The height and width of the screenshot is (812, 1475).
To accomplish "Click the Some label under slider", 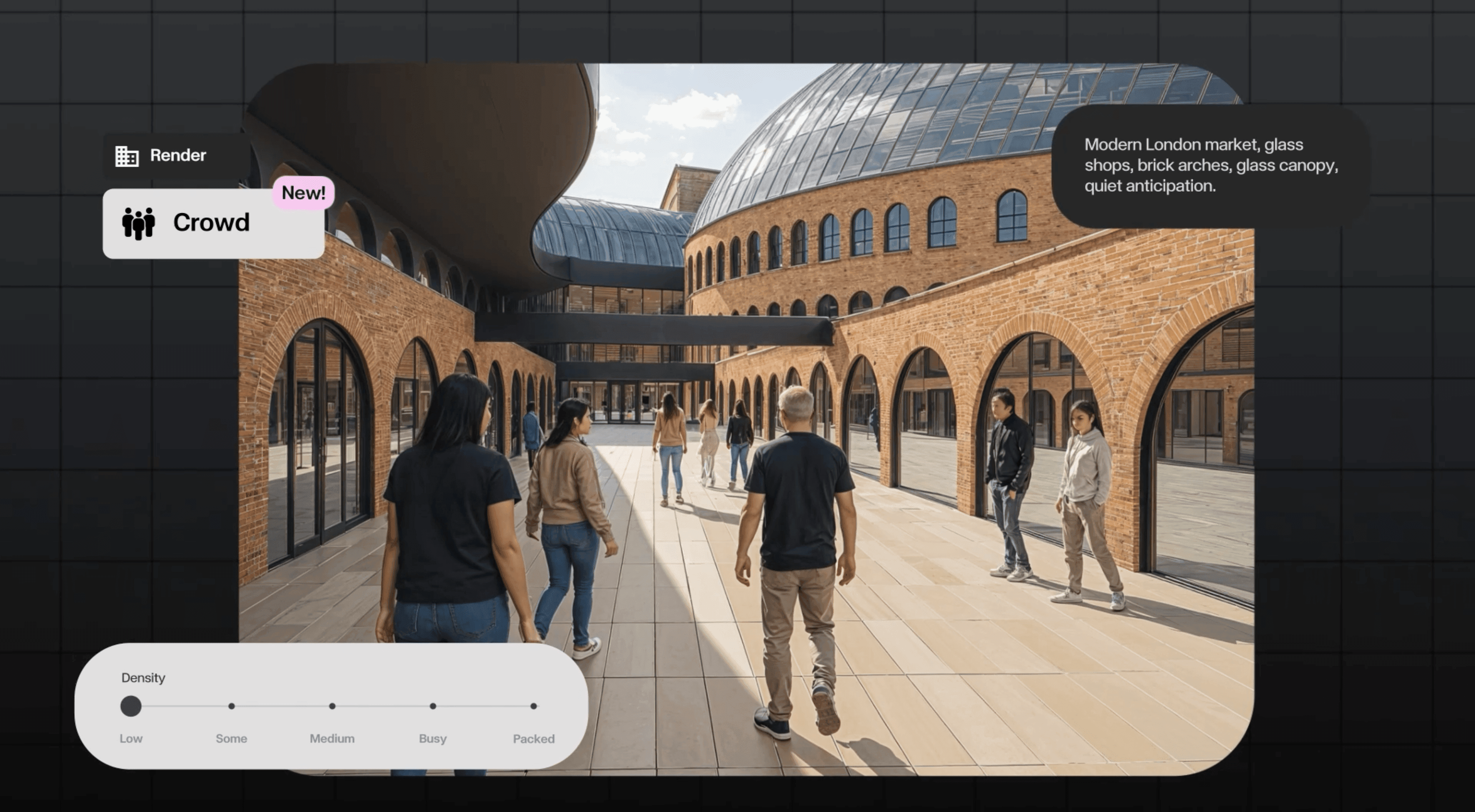I will 231,739.
